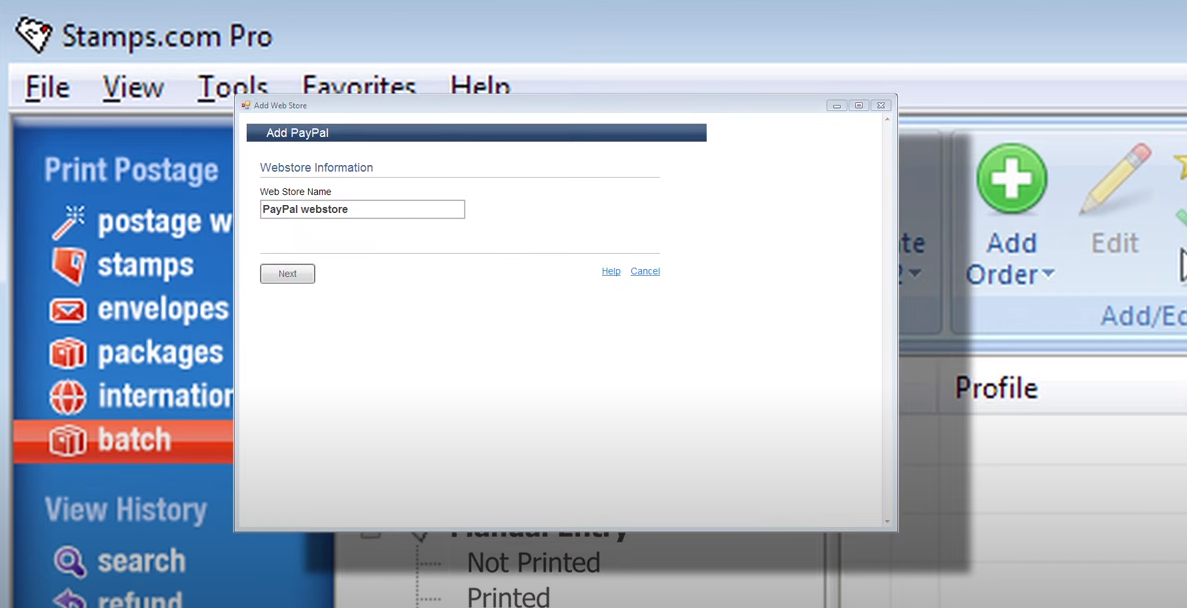Click the Web Store Name input field

[x=362, y=209]
